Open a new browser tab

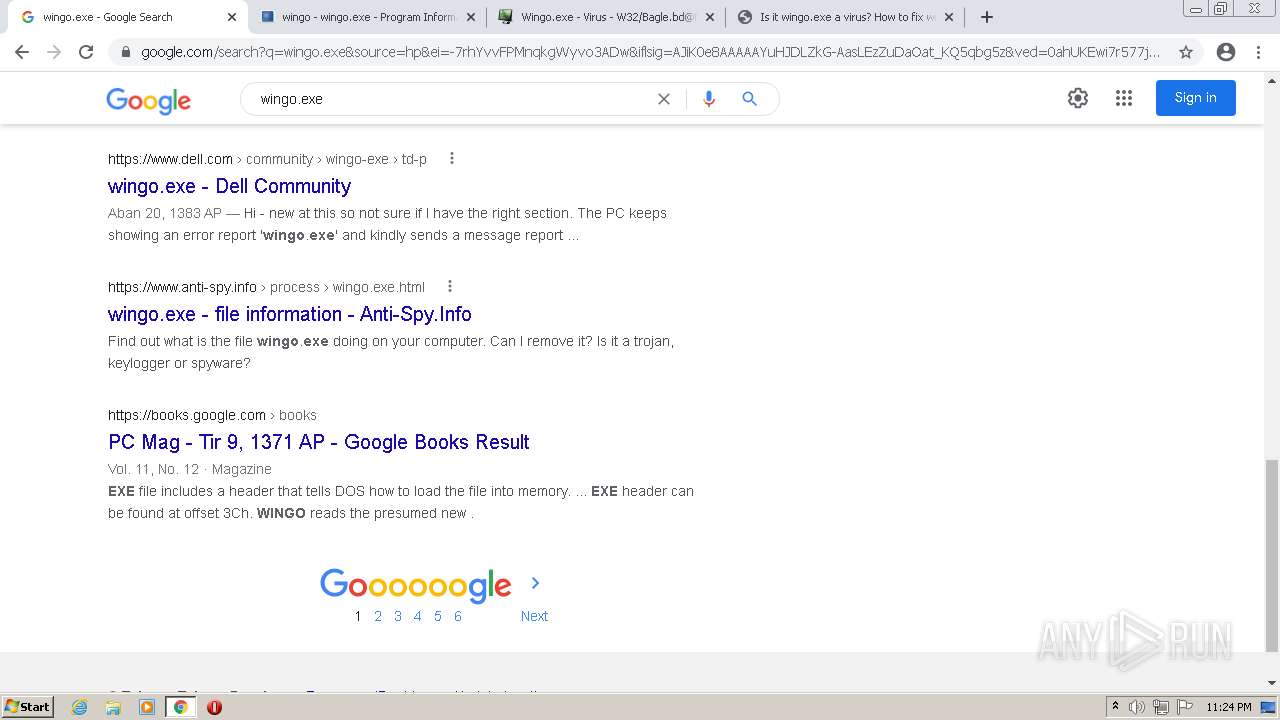(x=987, y=17)
